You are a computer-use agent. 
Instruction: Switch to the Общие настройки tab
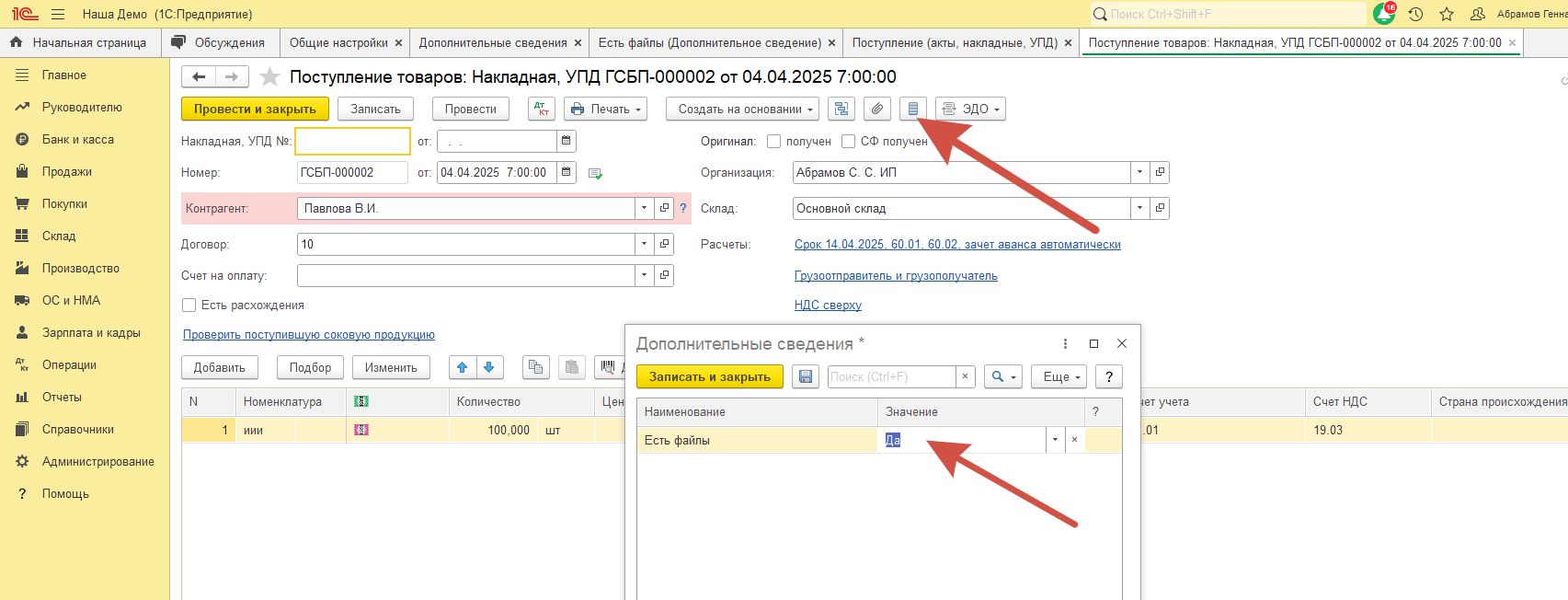338,42
